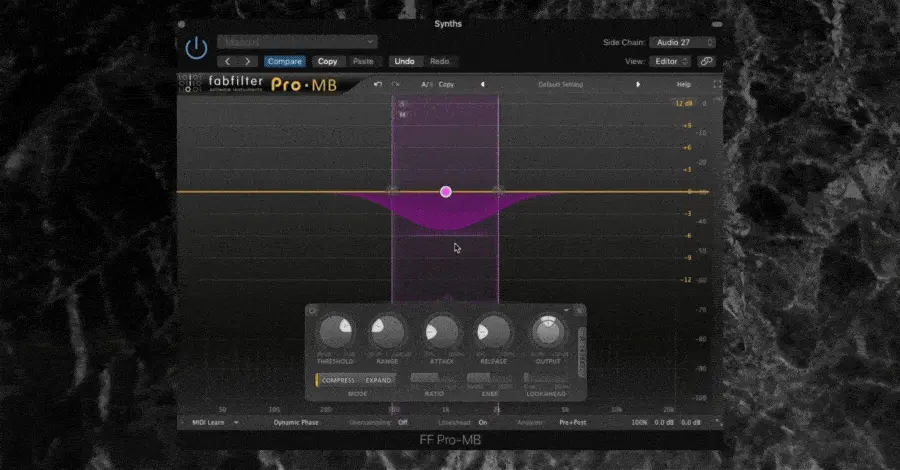Image resolution: width=900 pixels, height=470 pixels.
Task: Adjust the Lookahead slider
Action: coord(546,378)
